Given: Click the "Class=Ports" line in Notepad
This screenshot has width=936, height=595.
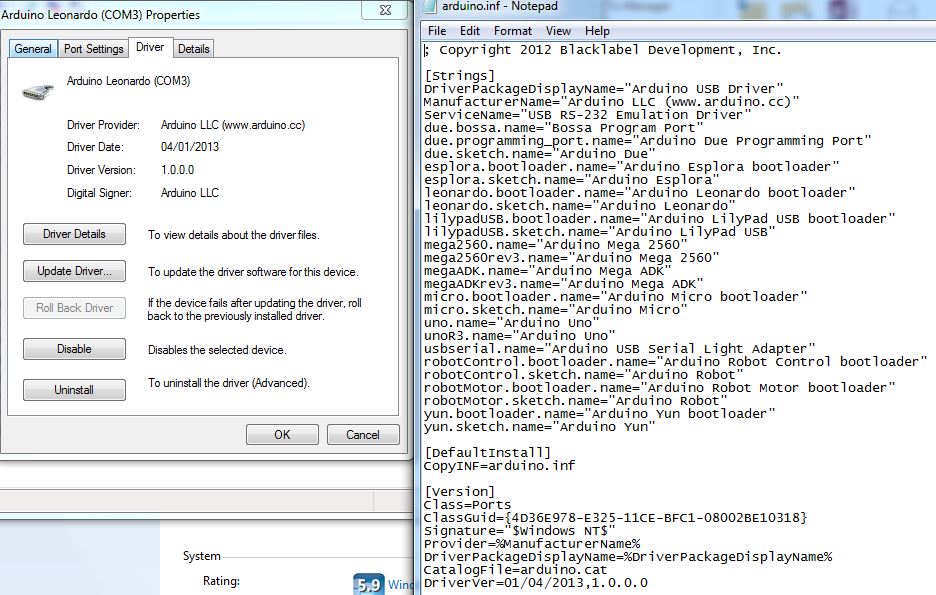Looking at the screenshot, I should coord(467,505).
